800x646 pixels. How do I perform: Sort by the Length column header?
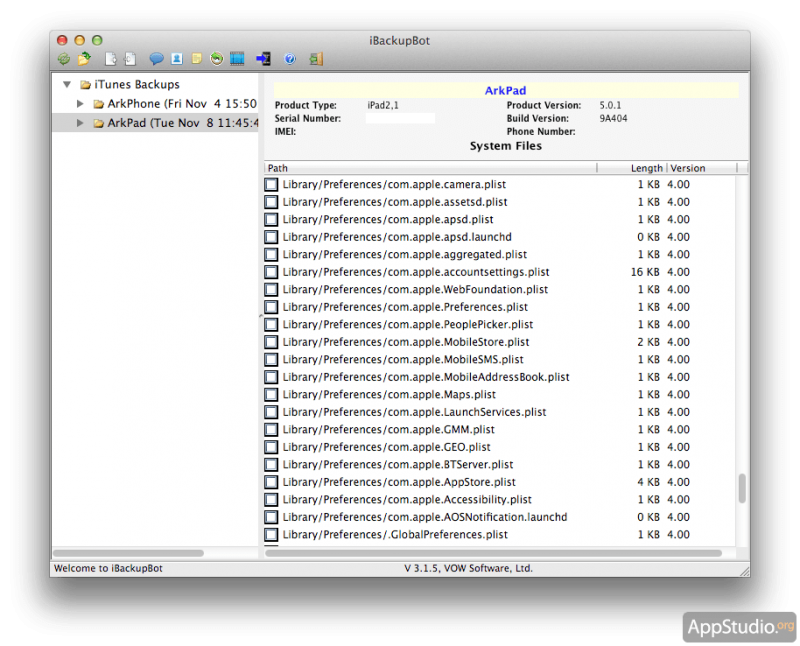click(x=632, y=168)
